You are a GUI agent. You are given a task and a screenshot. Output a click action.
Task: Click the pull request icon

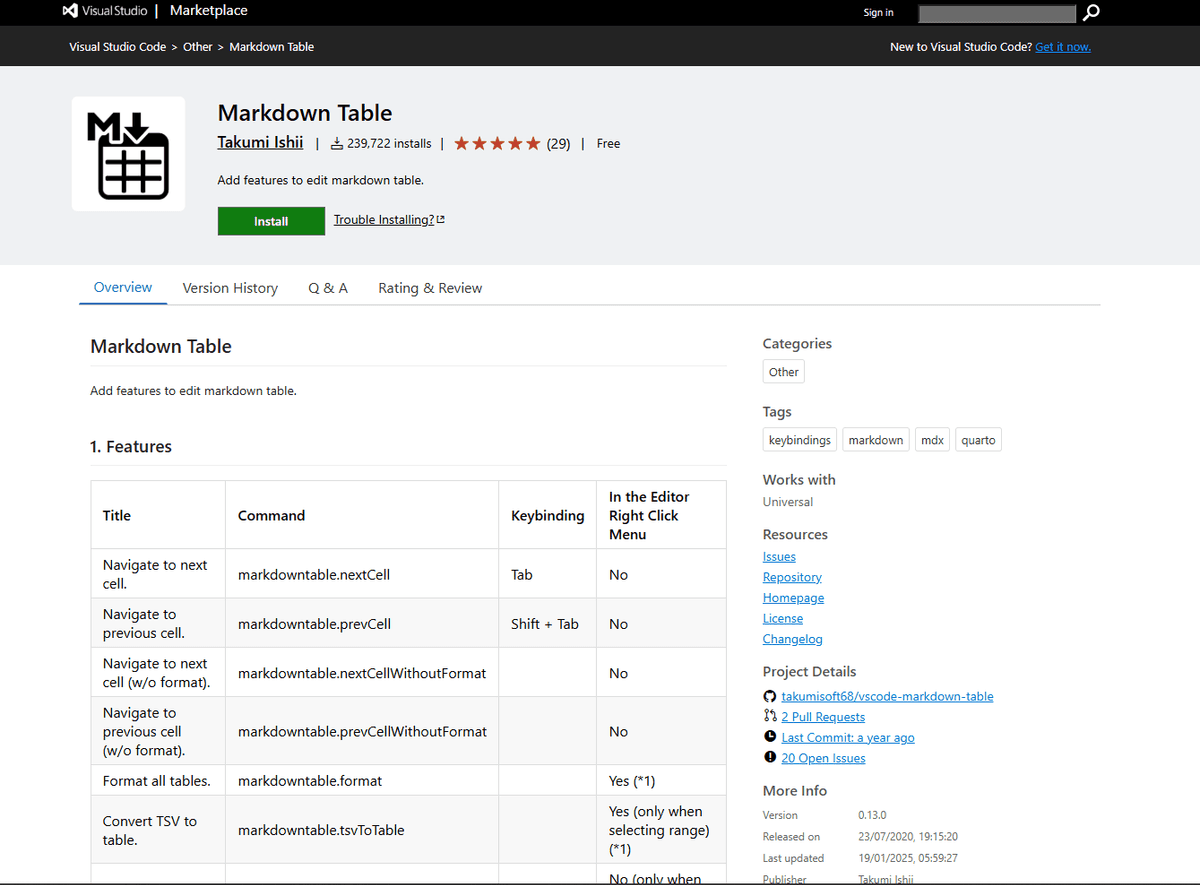[x=770, y=717]
